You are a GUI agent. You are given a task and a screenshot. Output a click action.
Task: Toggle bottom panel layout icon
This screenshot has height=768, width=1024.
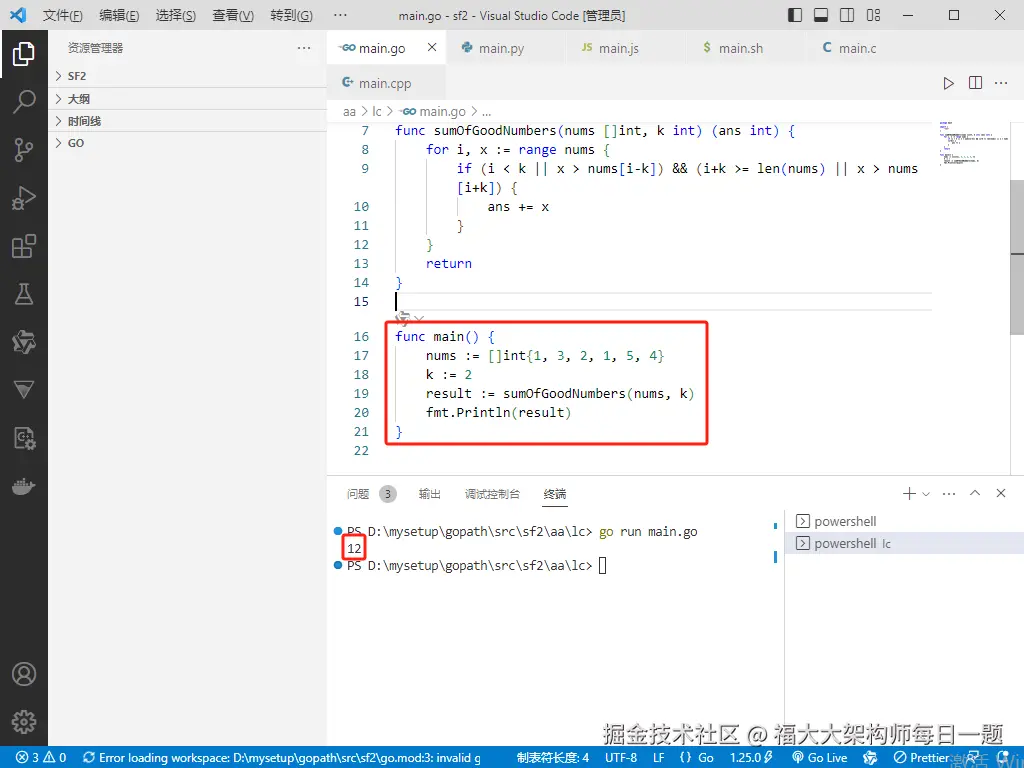pos(821,15)
